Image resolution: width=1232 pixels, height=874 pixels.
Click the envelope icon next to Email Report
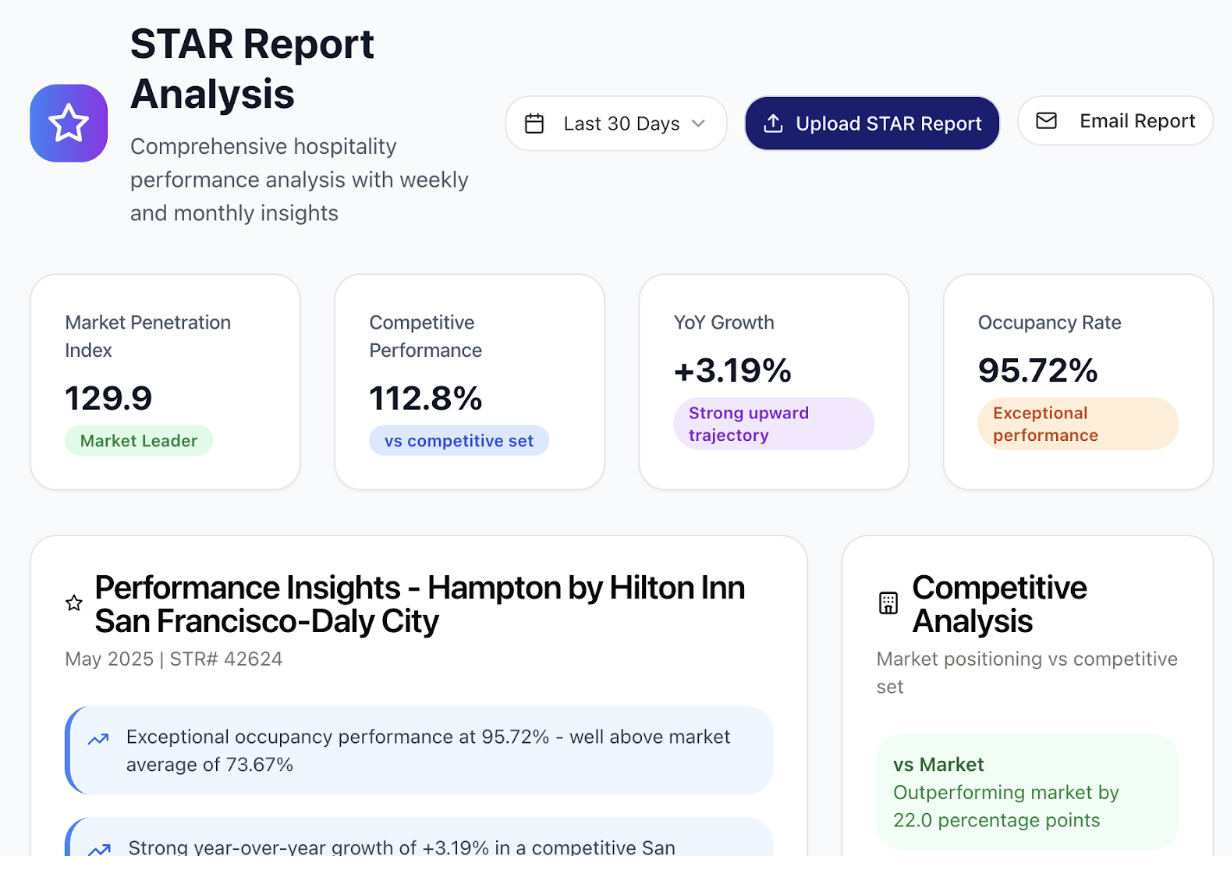1046,120
